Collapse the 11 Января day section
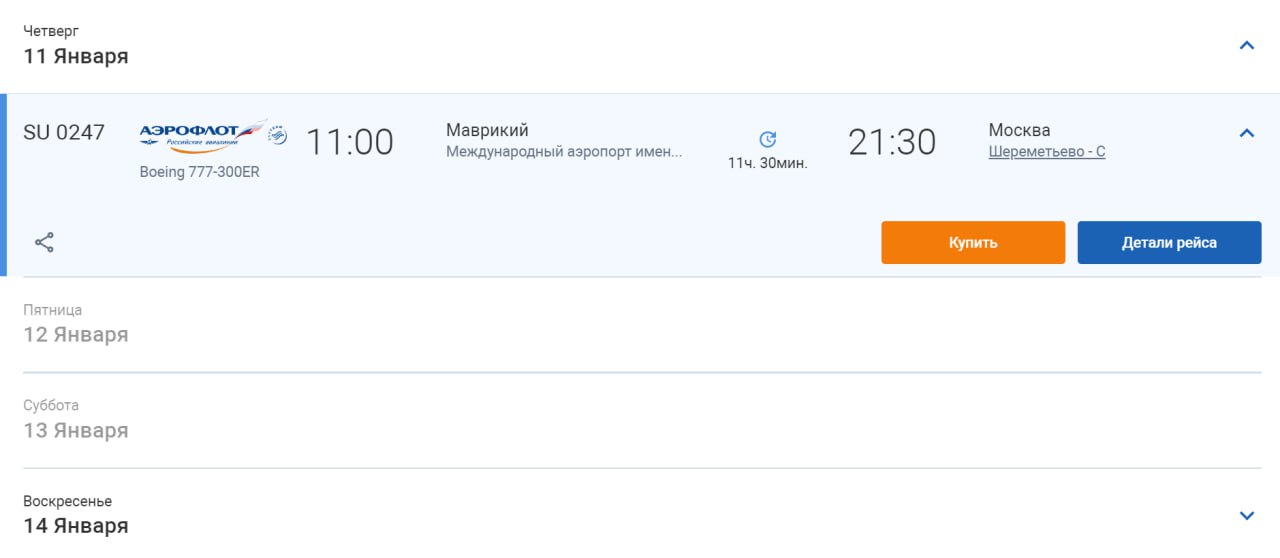 pos(1246,45)
